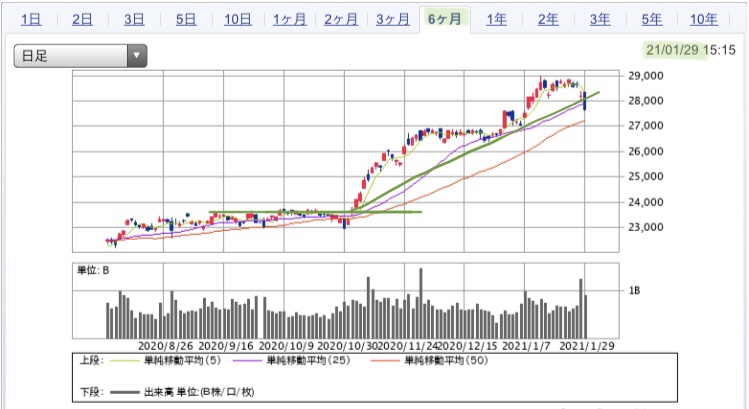The height and width of the screenshot is (409, 749).
Task: Switch to the 5年 chart range
Action: click(652, 20)
